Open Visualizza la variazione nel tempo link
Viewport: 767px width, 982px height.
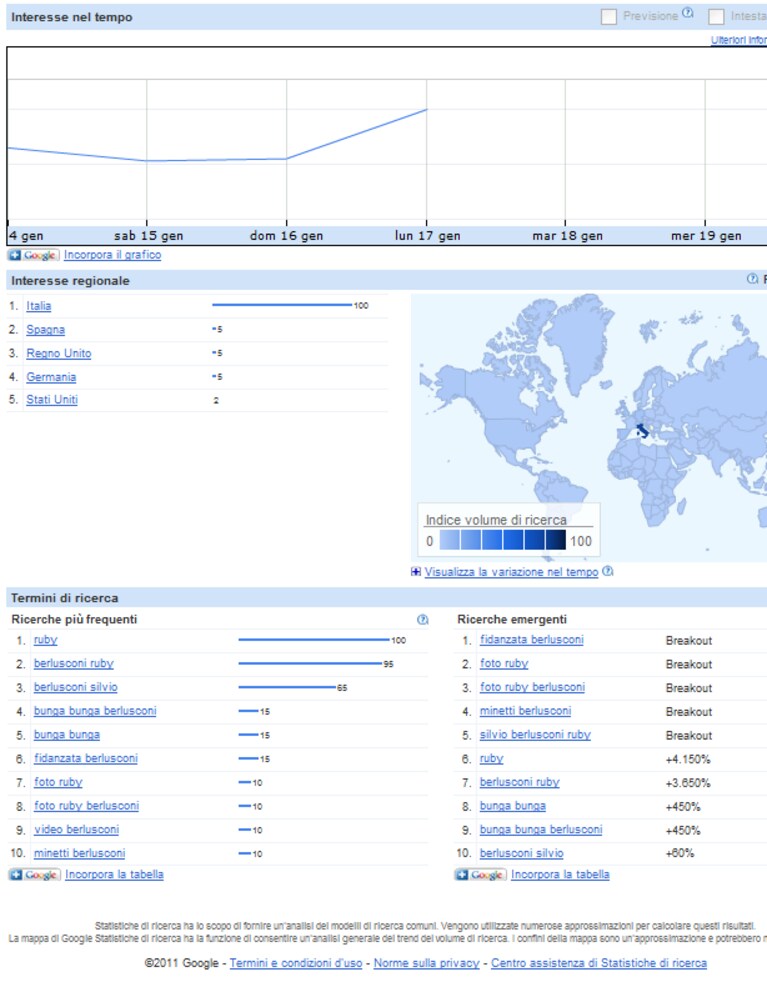[512, 572]
